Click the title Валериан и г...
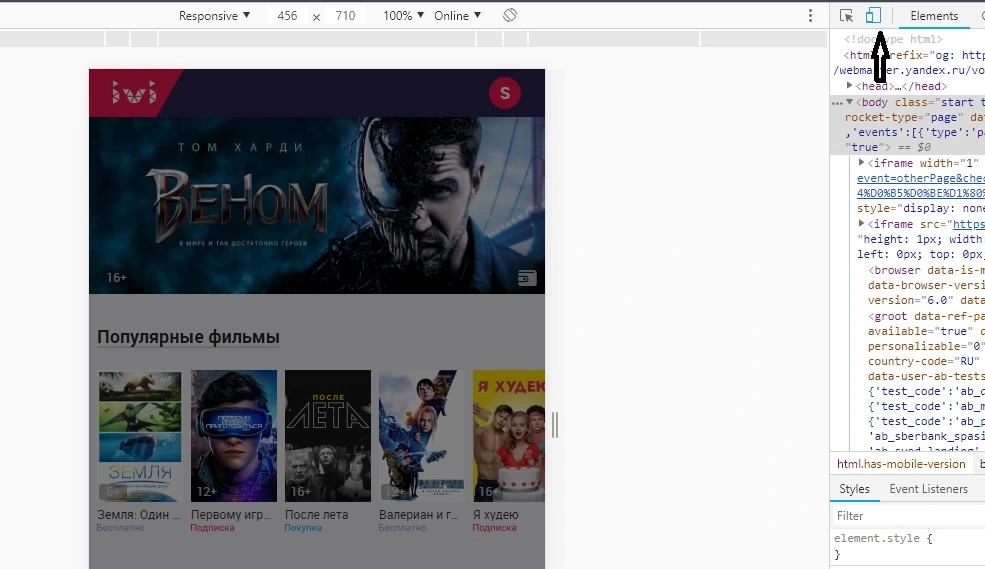The height and width of the screenshot is (569, 985). click(418, 514)
